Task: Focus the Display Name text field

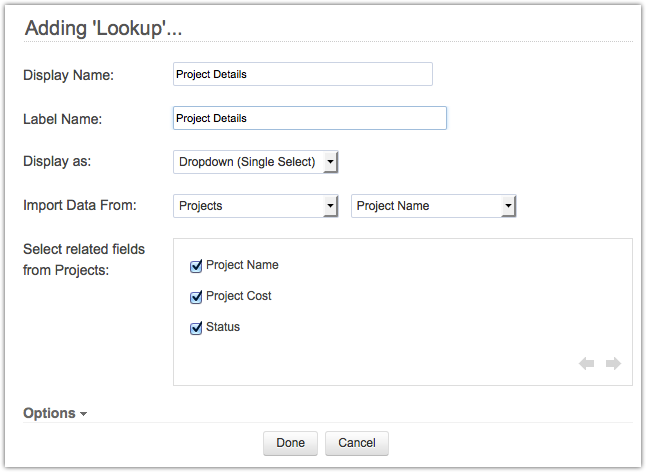Action: tap(302, 74)
